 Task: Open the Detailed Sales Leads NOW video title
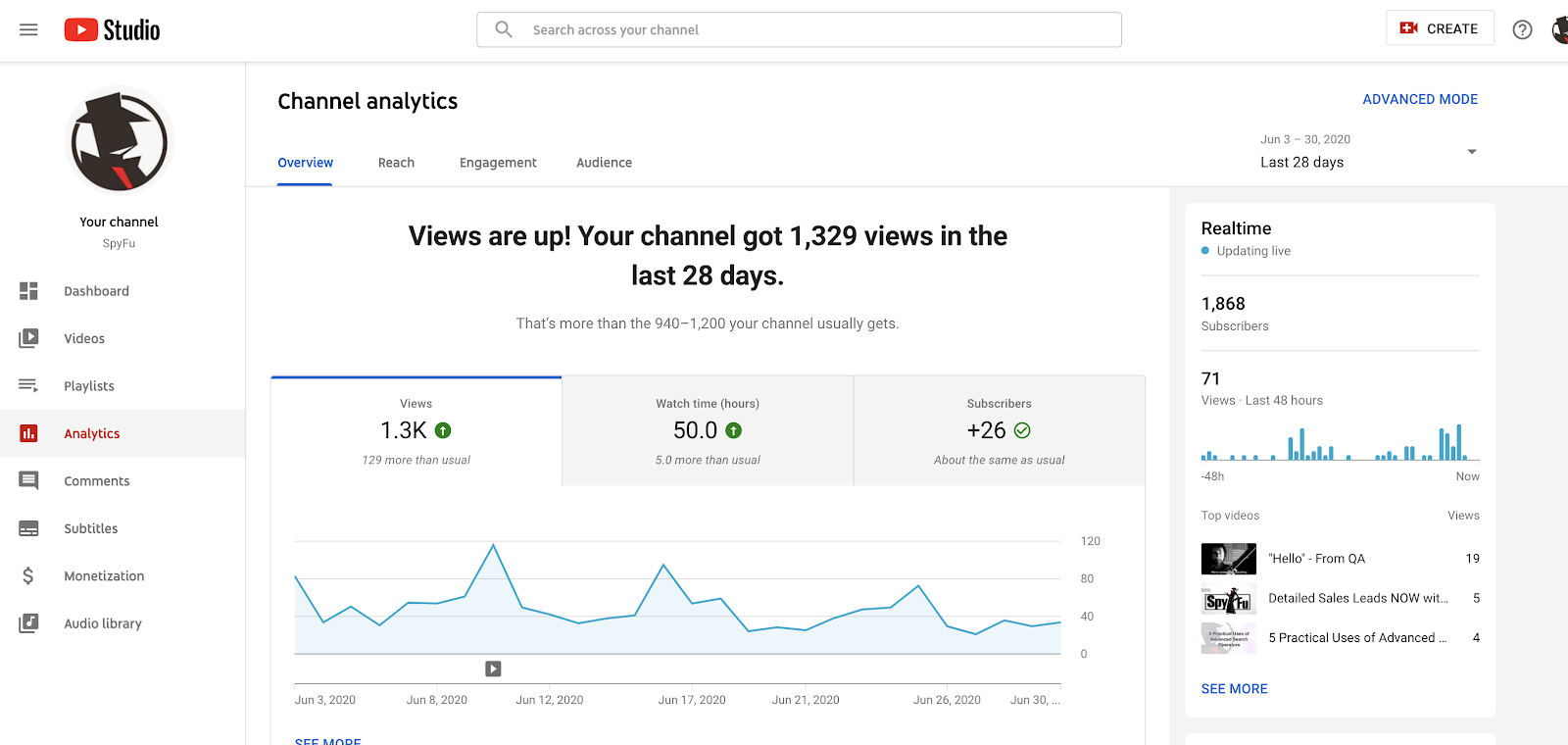pyautogui.click(x=1358, y=598)
